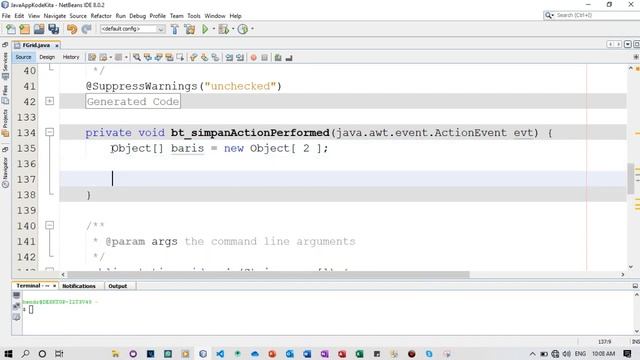This screenshot has height=360, width=640.
Task: Open the File menu
Action: pyautogui.click(x=6, y=16)
